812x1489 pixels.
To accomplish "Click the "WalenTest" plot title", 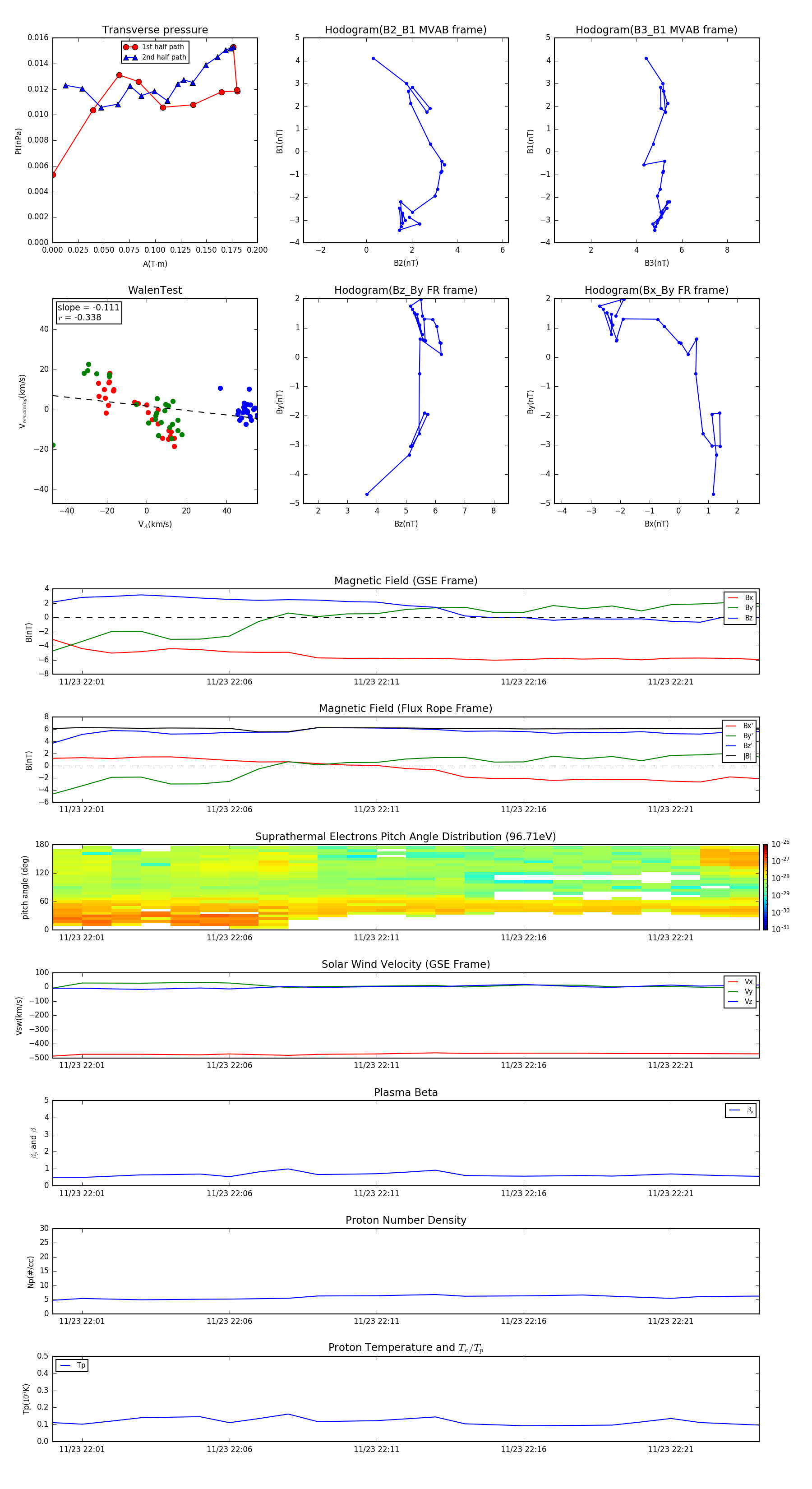I will 155,290.
